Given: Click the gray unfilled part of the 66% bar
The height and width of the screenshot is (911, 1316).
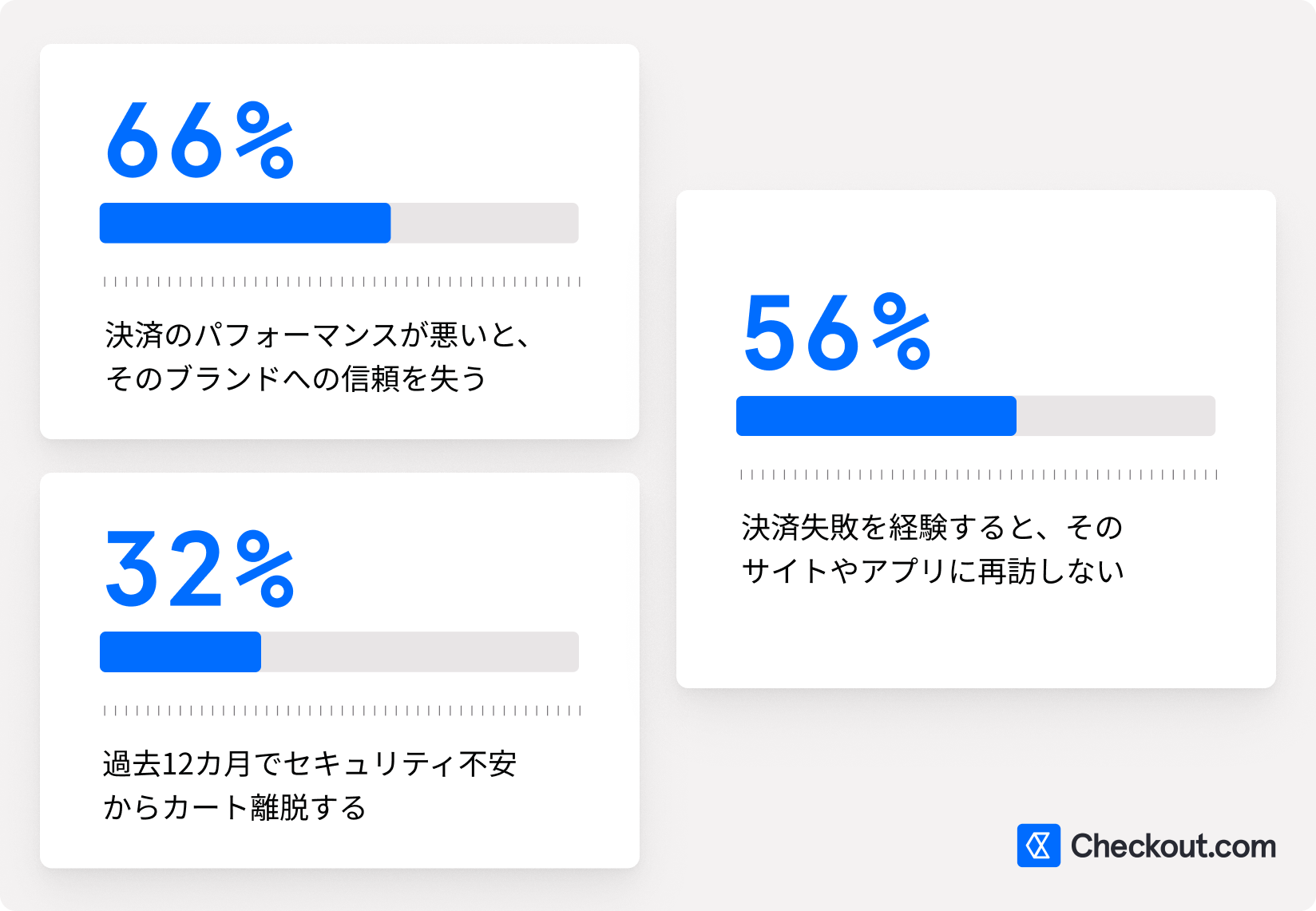Looking at the screenshot, I should [484, 223].
